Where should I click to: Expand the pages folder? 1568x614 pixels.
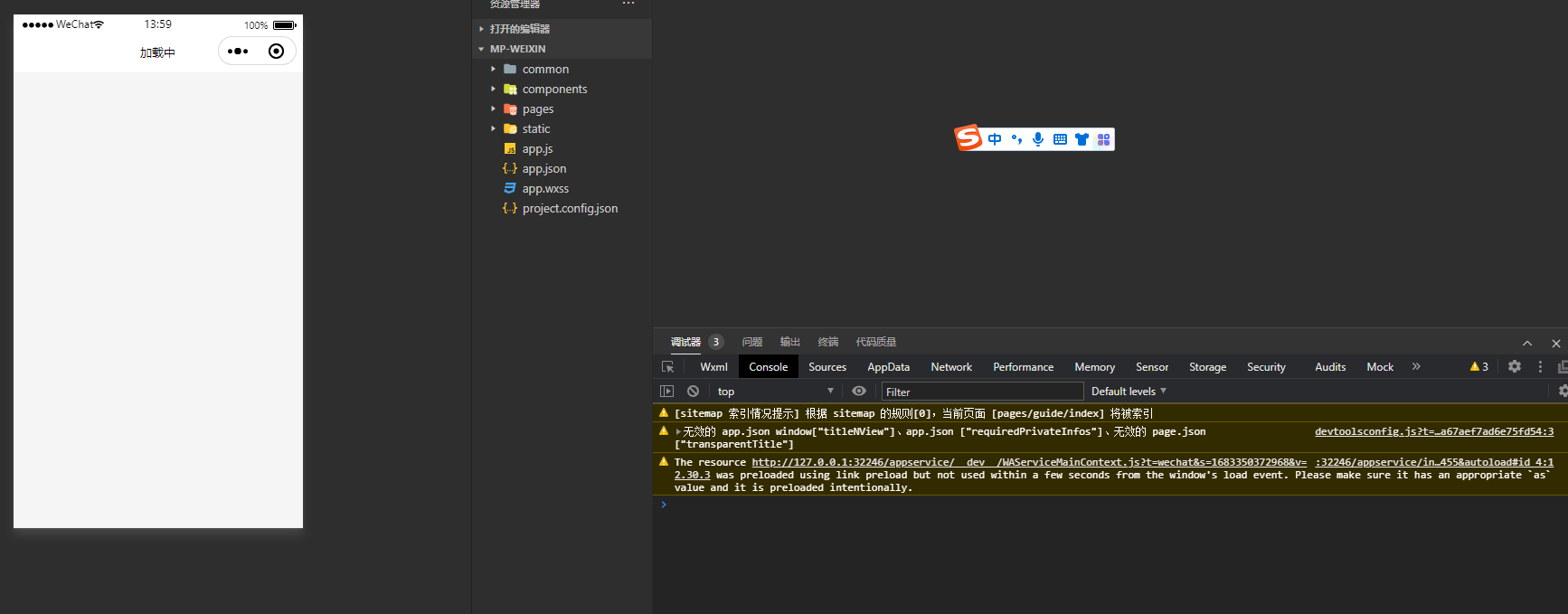pos(537,109)
